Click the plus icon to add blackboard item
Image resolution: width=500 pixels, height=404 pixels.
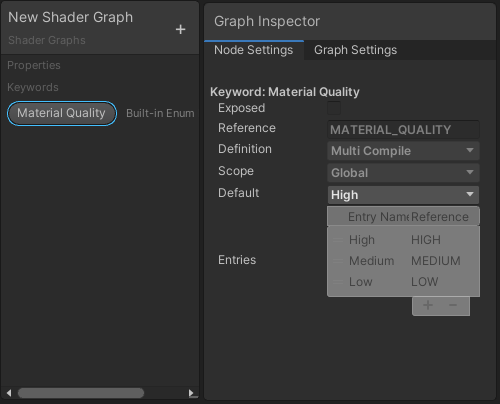click(180, 29)
